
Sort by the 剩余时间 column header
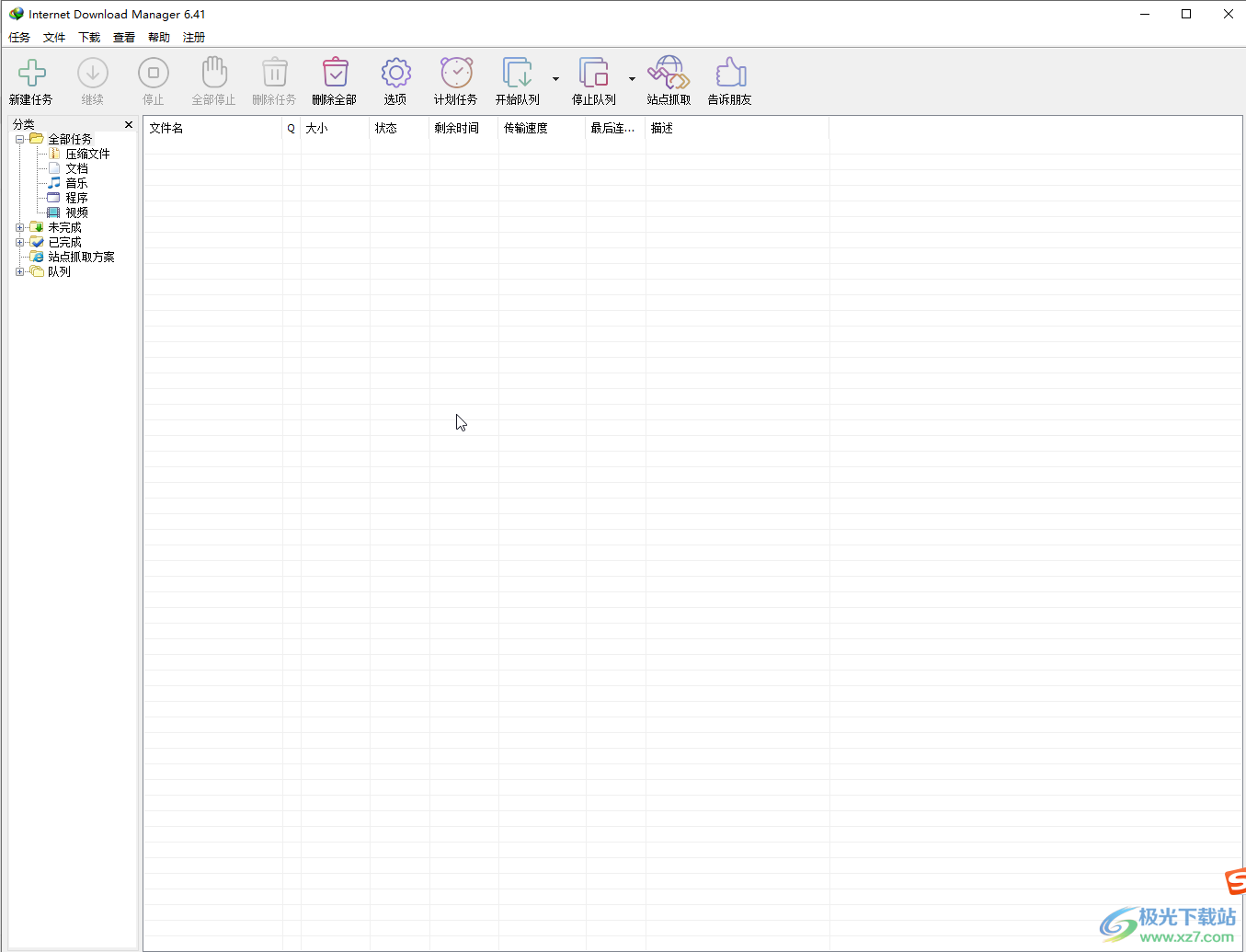463,128
